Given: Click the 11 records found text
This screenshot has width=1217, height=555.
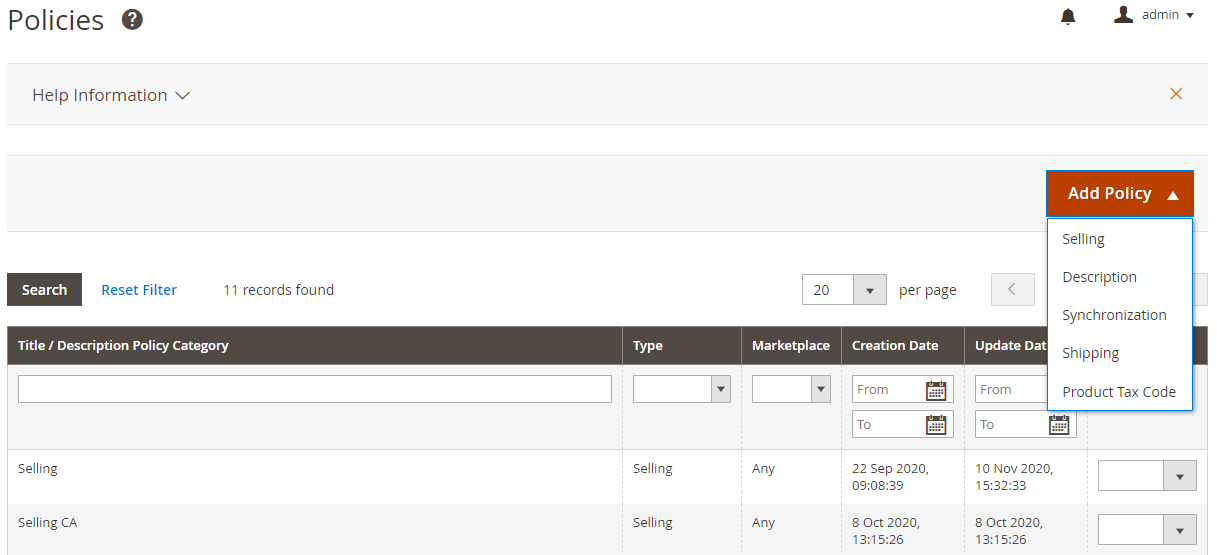Looking at the screenshot, I should (278, 290).
